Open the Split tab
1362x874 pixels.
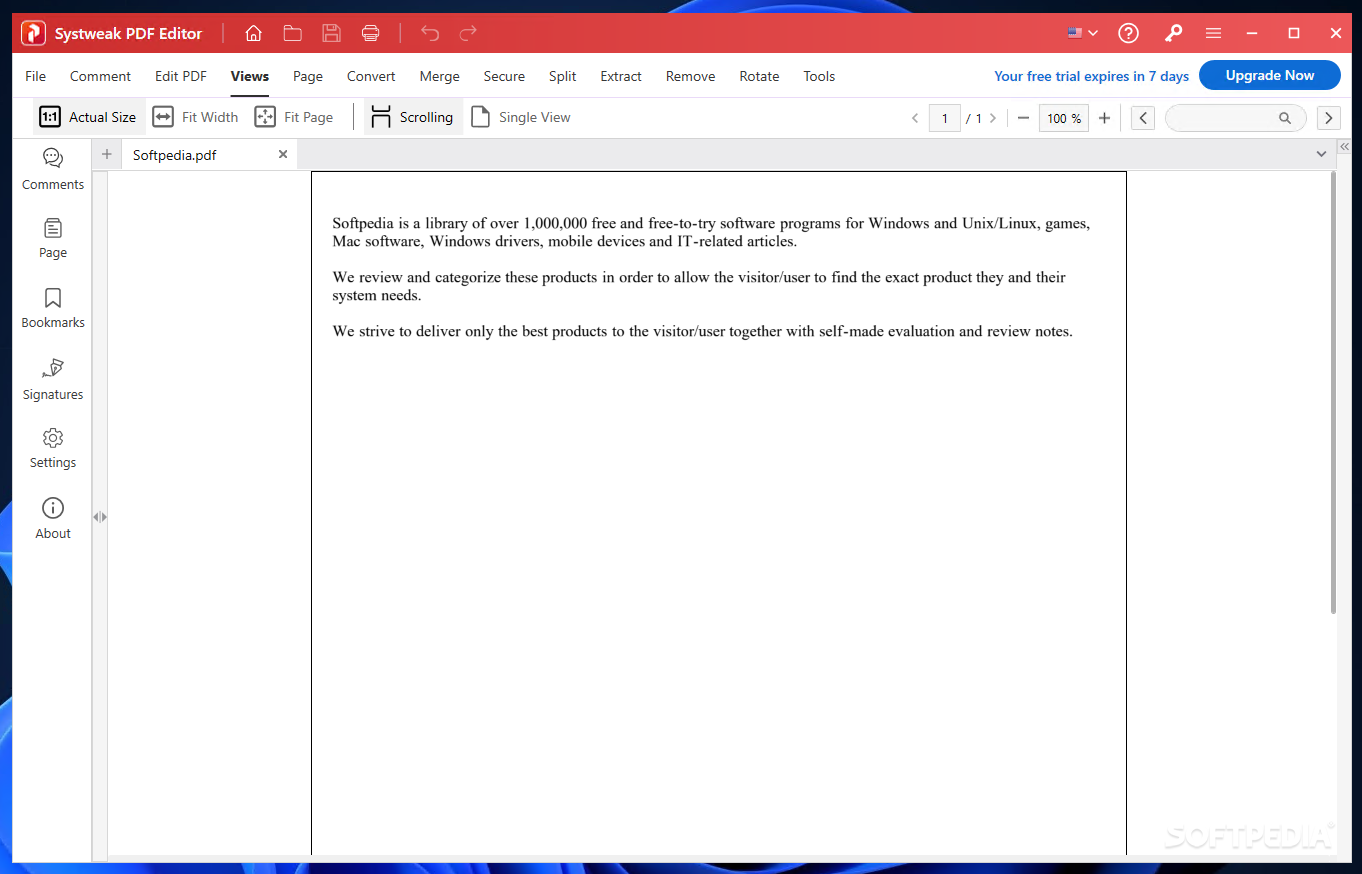click(562, 76)
